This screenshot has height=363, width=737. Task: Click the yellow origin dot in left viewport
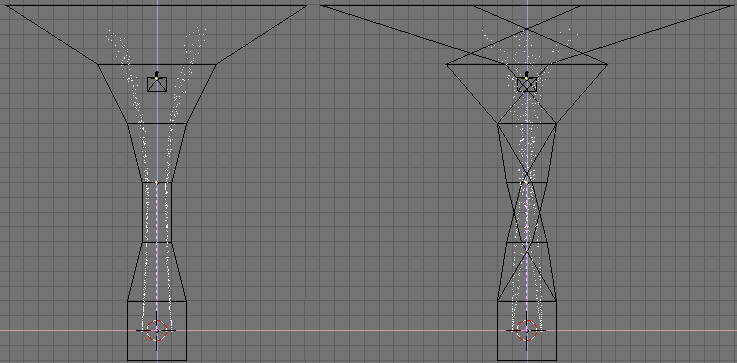157,182
